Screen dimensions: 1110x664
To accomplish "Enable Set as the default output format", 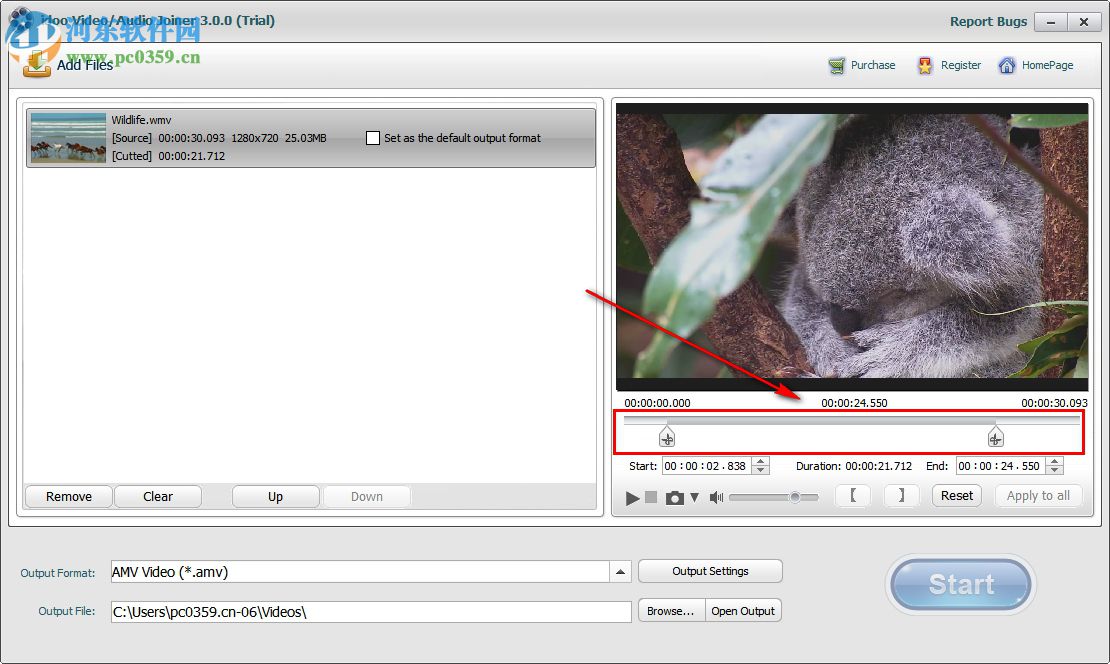I will [373, 138].
